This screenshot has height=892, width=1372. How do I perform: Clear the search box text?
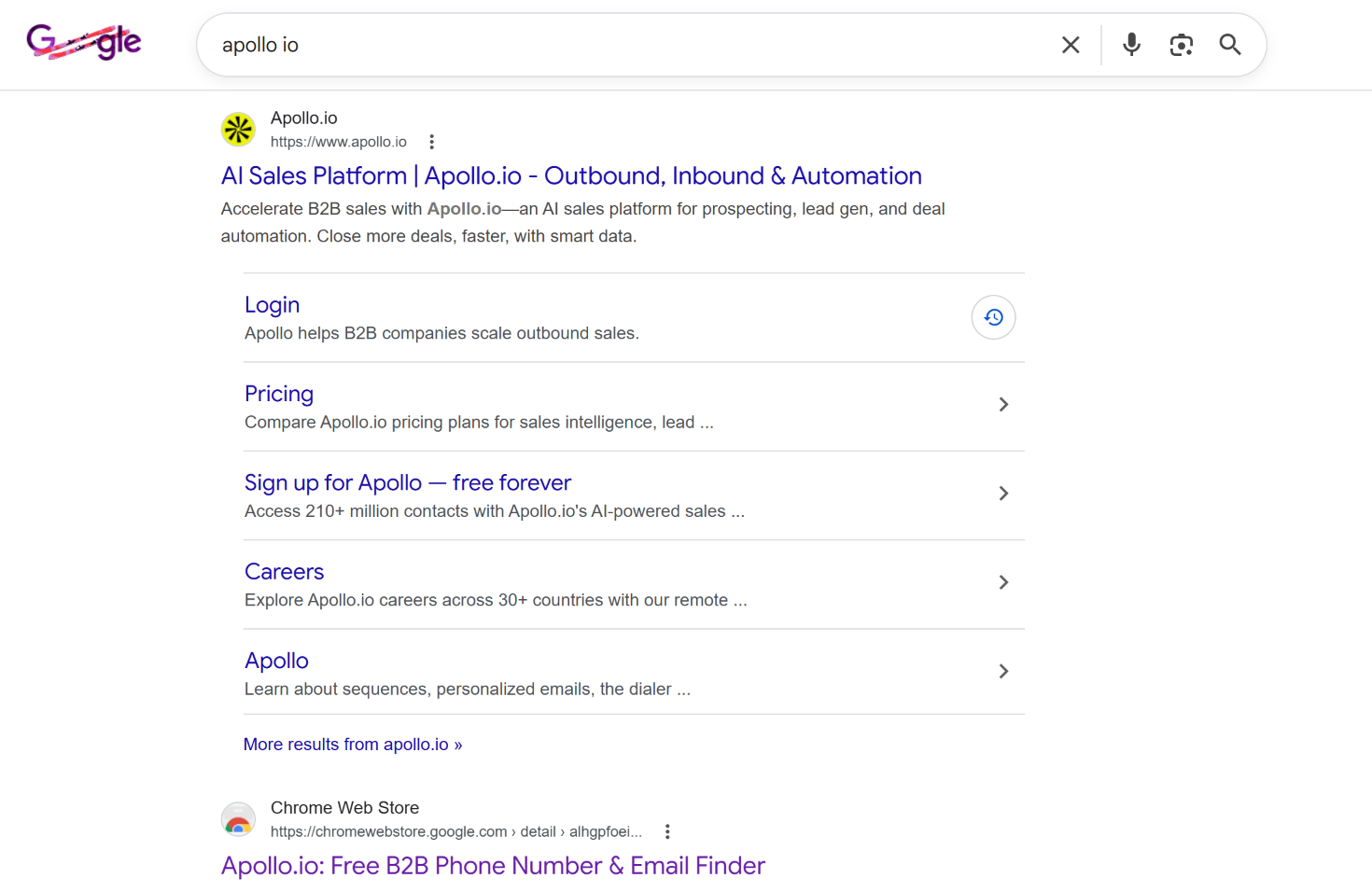(x=1071, y=45)
